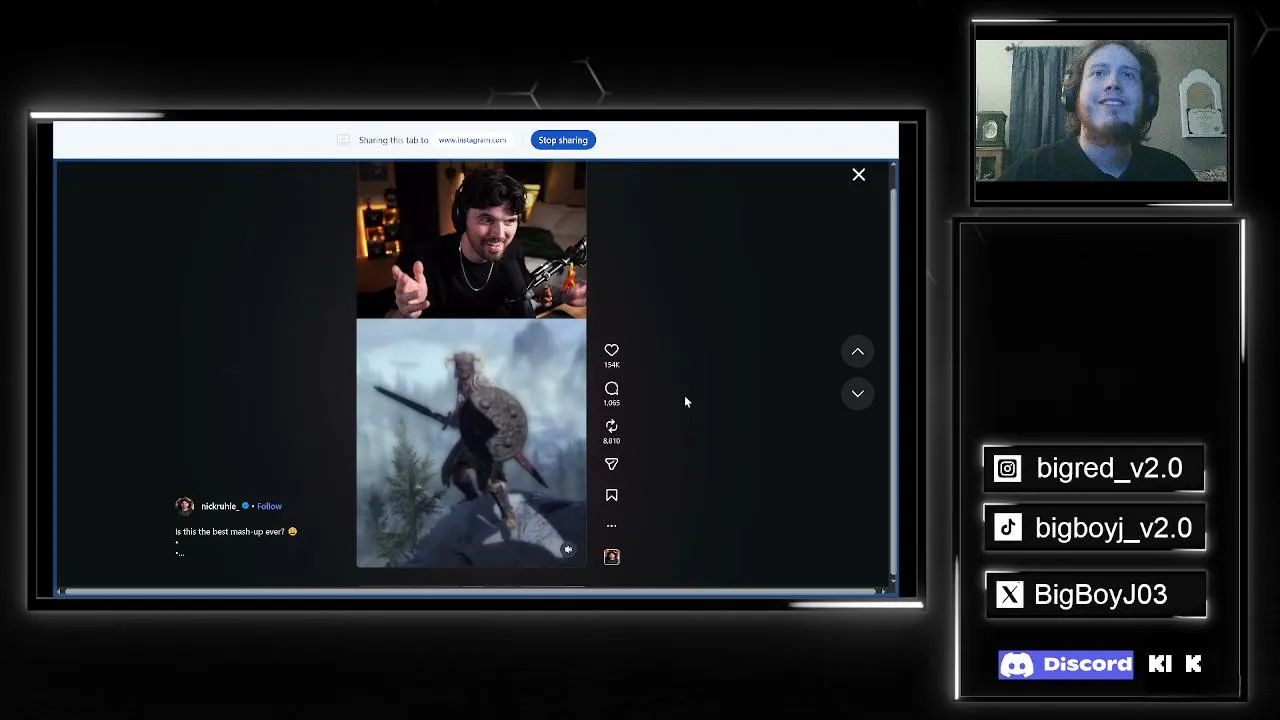Follow the nickruhle_ account
Viewport: 1280px width, 720px height.
[269, 506]
